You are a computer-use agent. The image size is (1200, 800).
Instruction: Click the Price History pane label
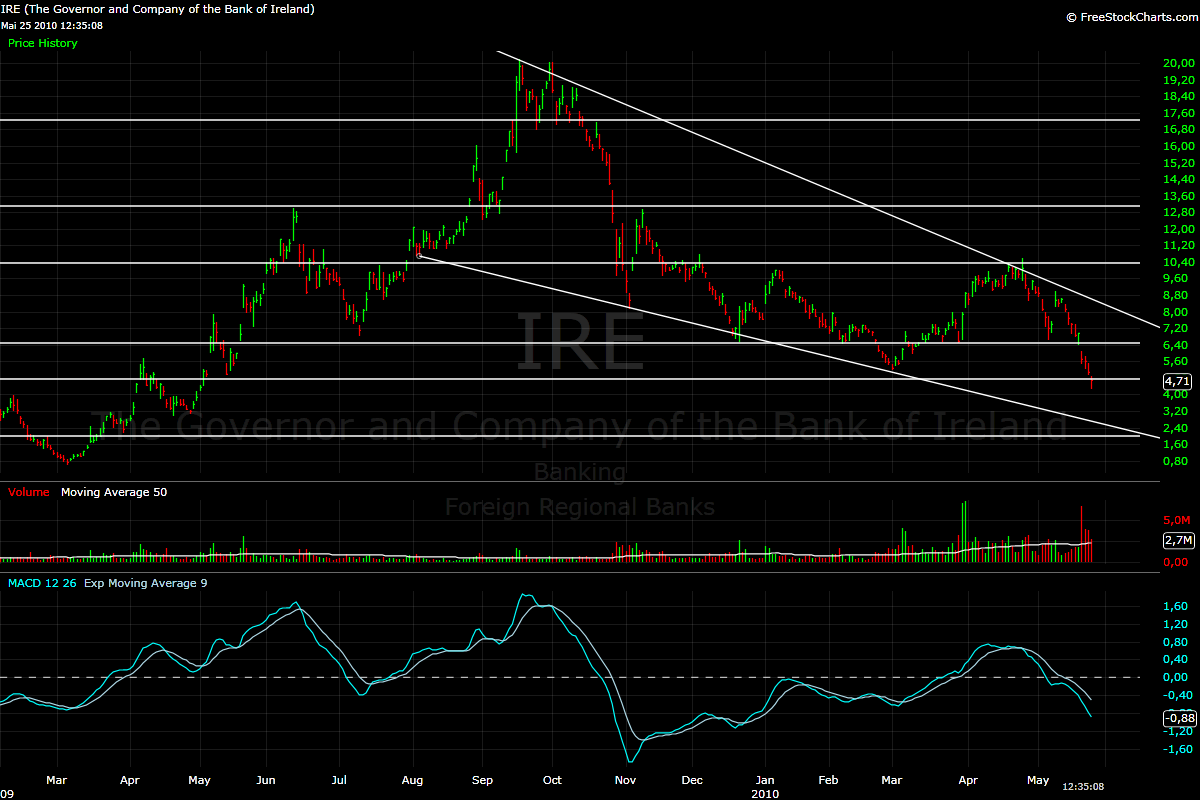[x=42, y=43]
